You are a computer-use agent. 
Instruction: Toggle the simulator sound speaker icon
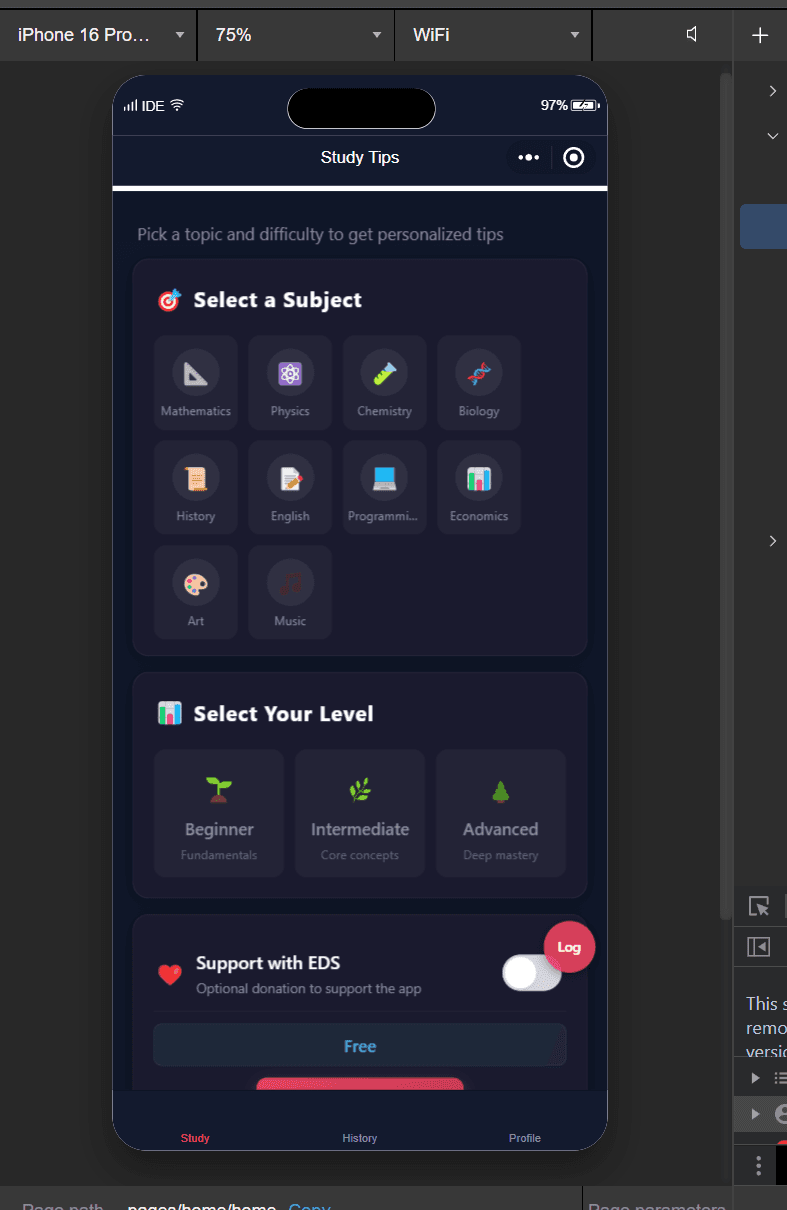click(x=692, y=35)
